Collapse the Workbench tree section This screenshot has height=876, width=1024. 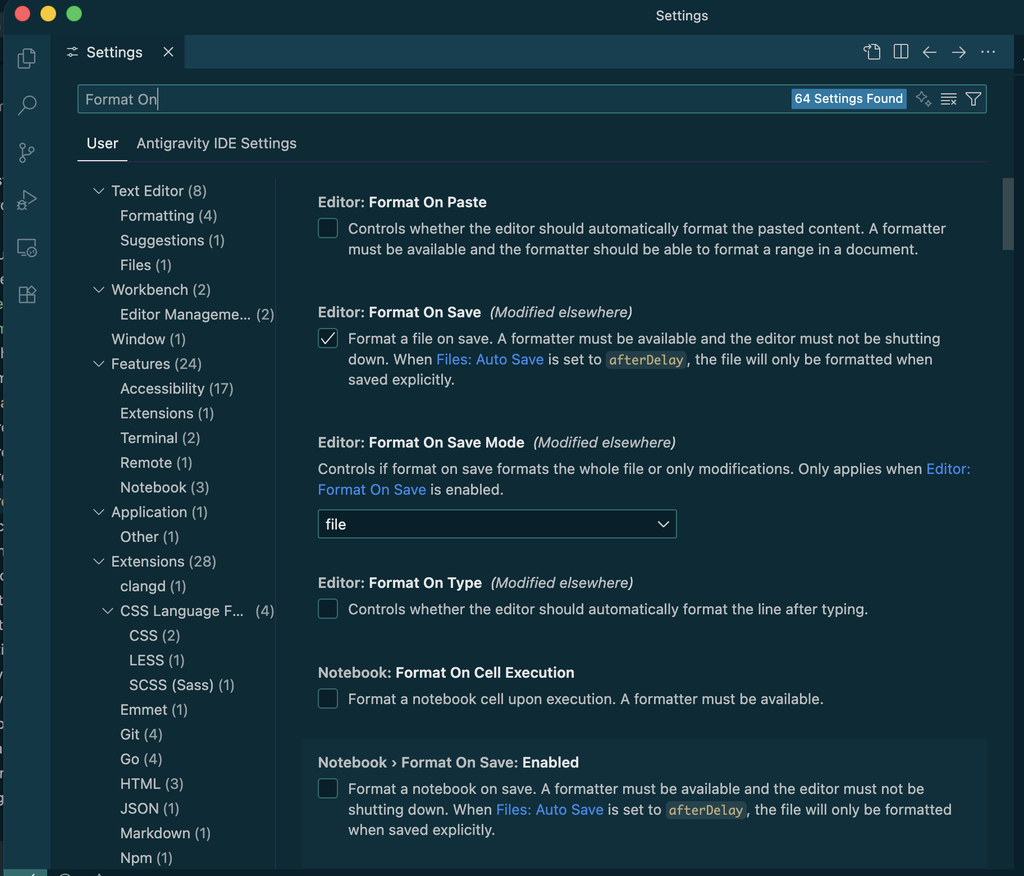click(99, 289)
